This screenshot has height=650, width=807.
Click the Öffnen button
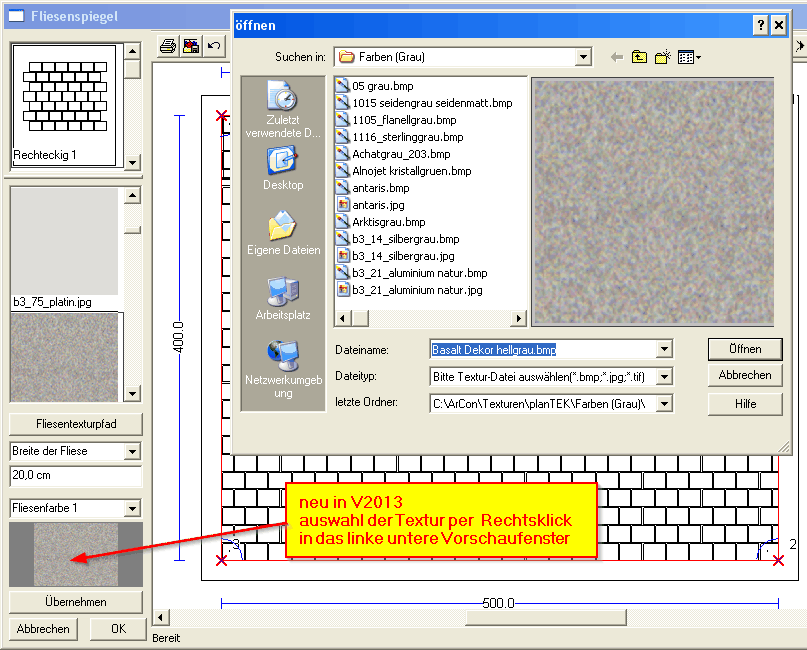(745, 349)
